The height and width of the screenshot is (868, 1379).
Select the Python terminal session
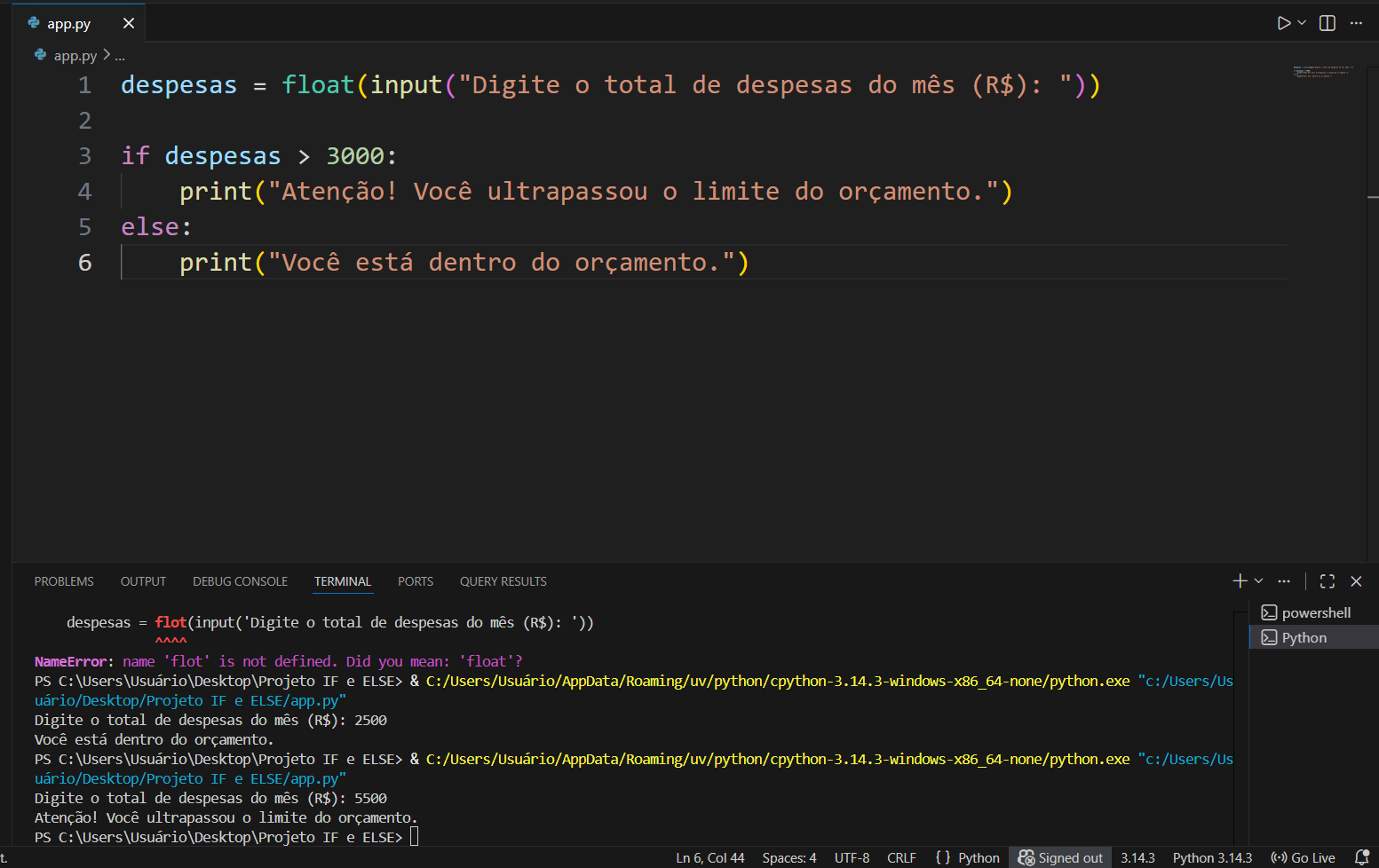pos(1314,637)
